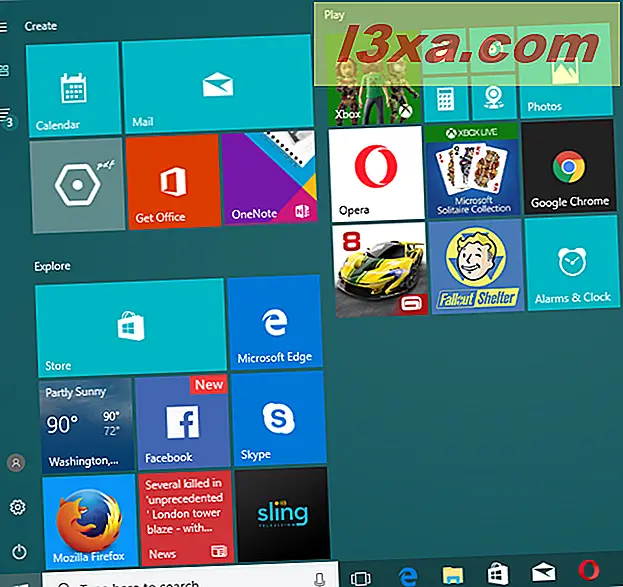Launch the Sling tile
623x587 pixels.
tap(282, 515)
